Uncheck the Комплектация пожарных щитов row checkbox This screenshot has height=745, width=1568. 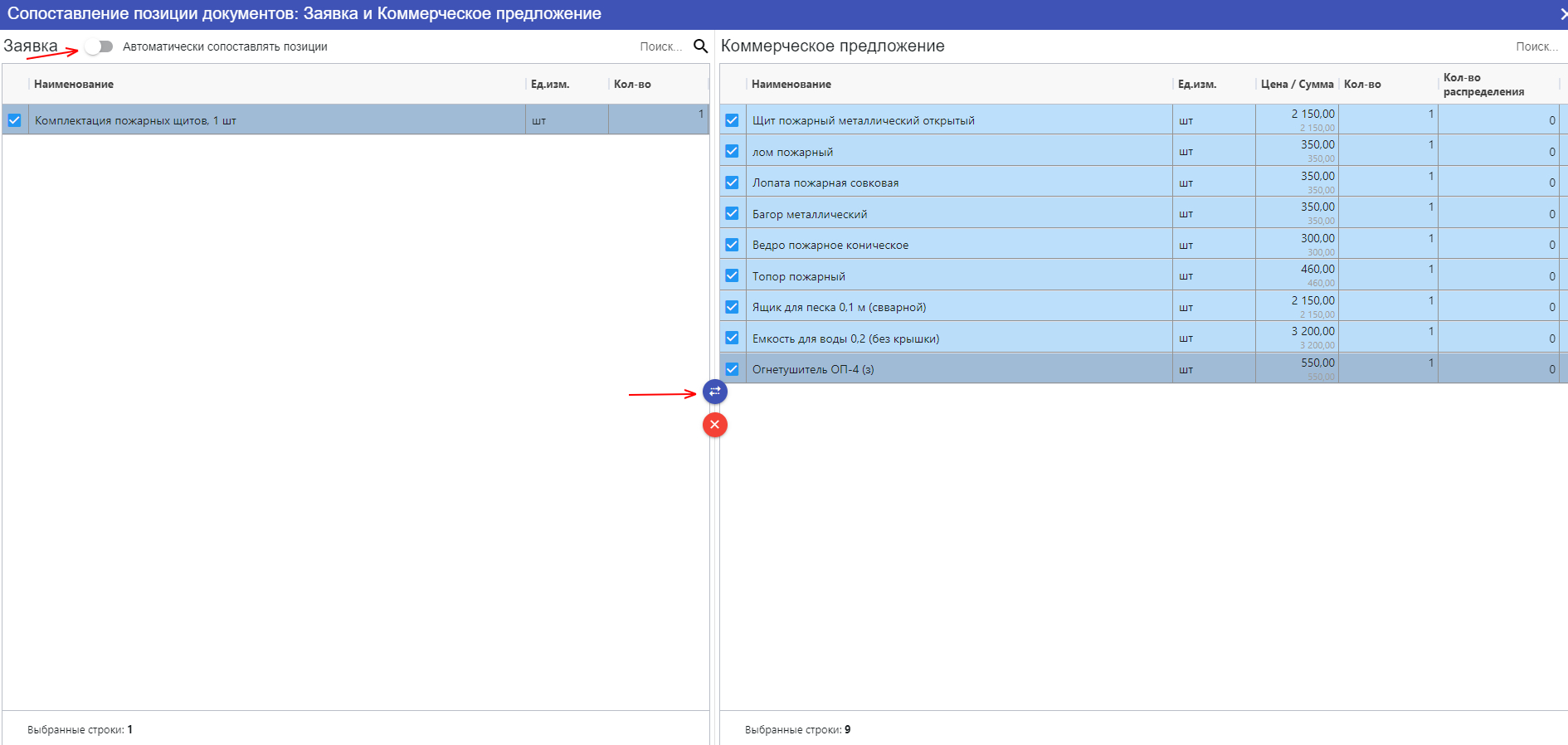click(15, 120)
